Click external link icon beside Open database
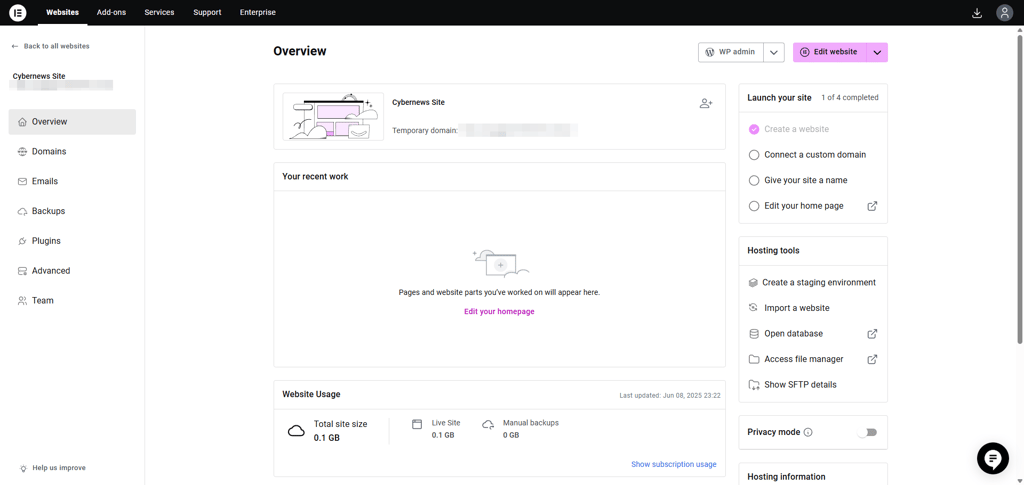Image resolution: width=1024 pixels, height=485 pixels. [872, 334]
